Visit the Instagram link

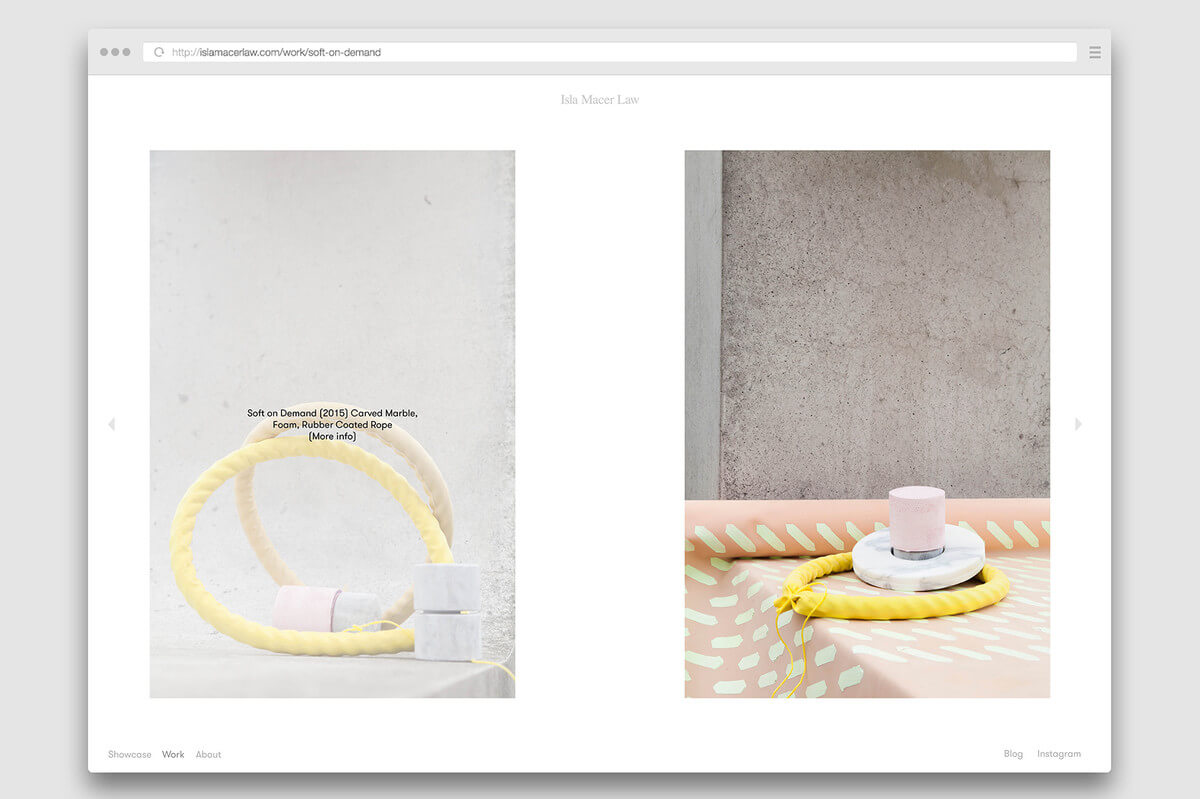click(x=1059, y=754)
